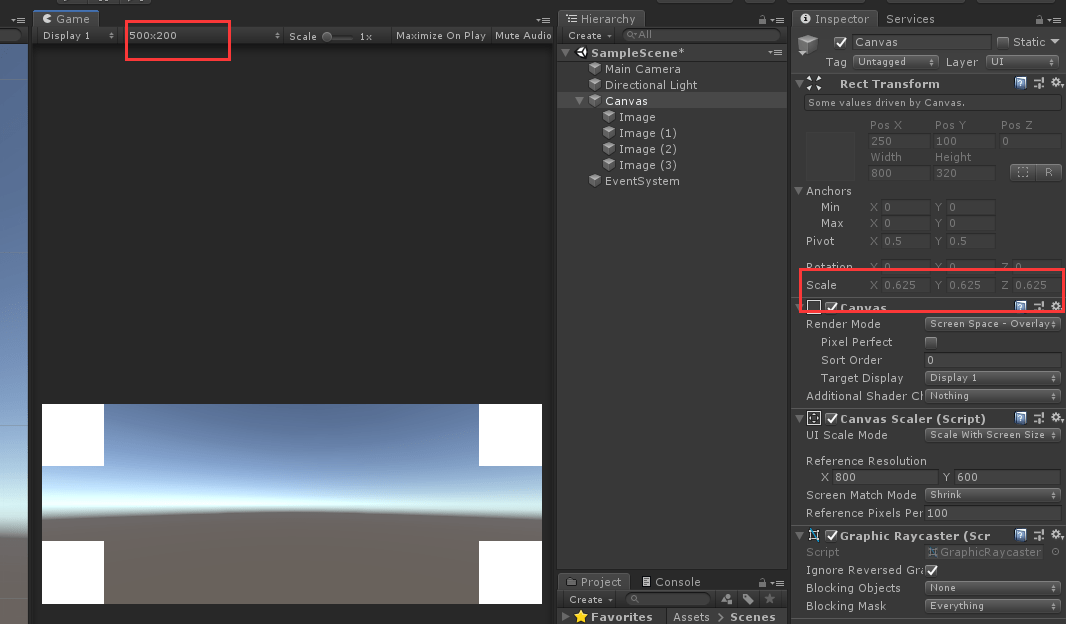Toggle the Canvas object active checkbox

click(x=840, y=42)
